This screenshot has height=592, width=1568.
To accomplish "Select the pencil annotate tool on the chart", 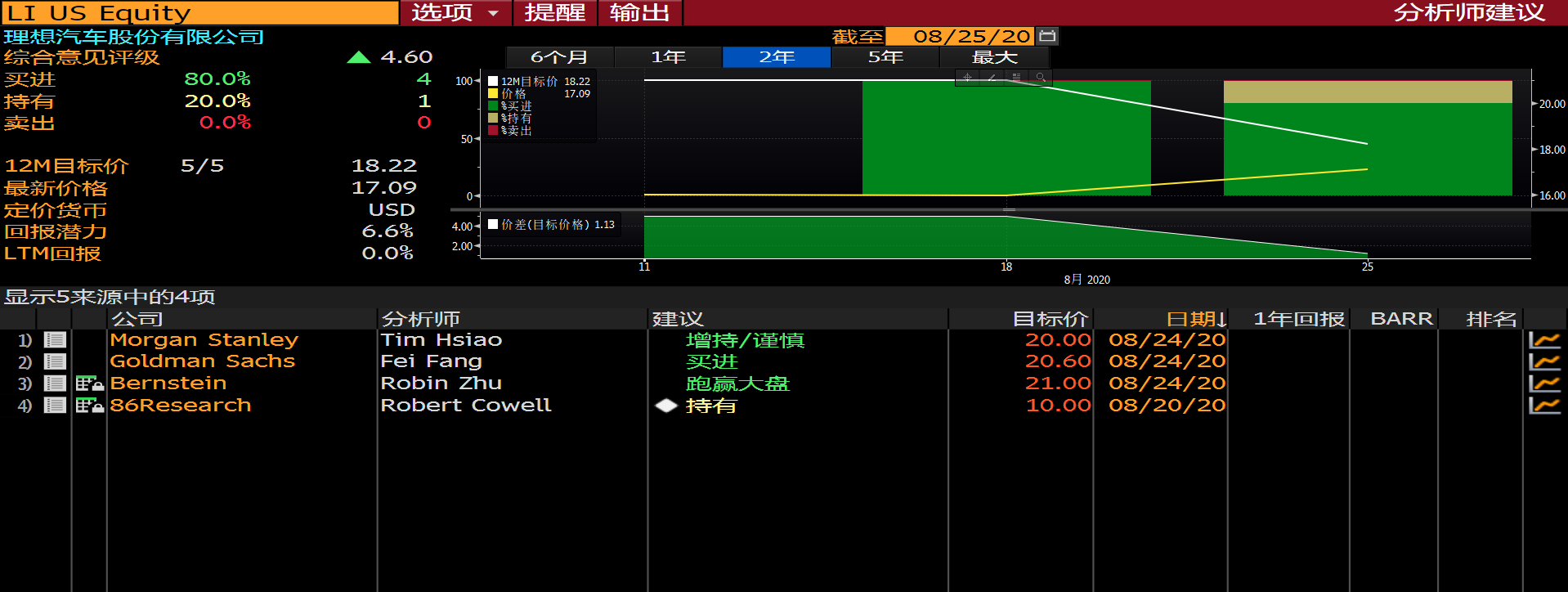I will pos(992,78).
